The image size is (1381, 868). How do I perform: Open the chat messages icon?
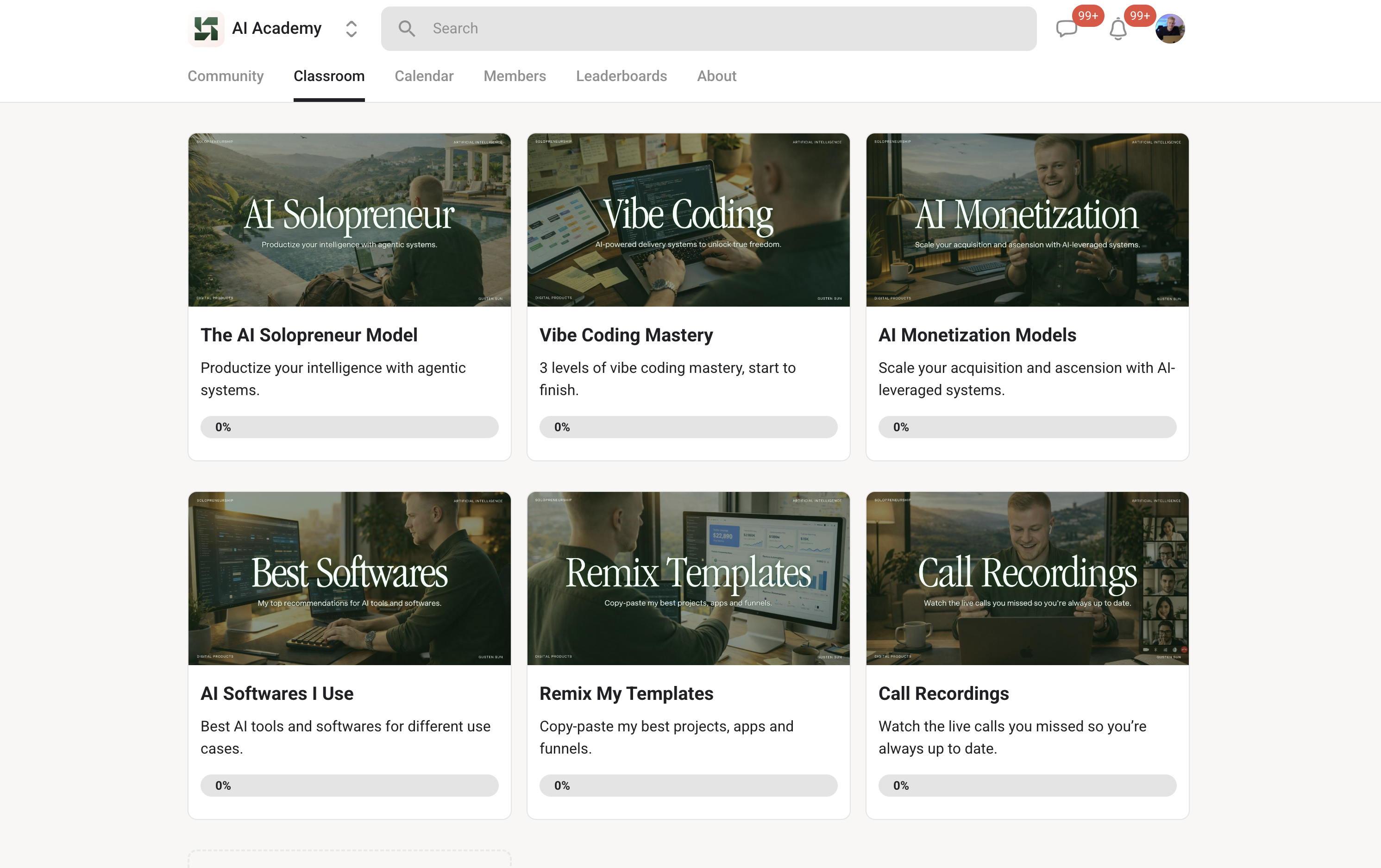(1066, 28)
